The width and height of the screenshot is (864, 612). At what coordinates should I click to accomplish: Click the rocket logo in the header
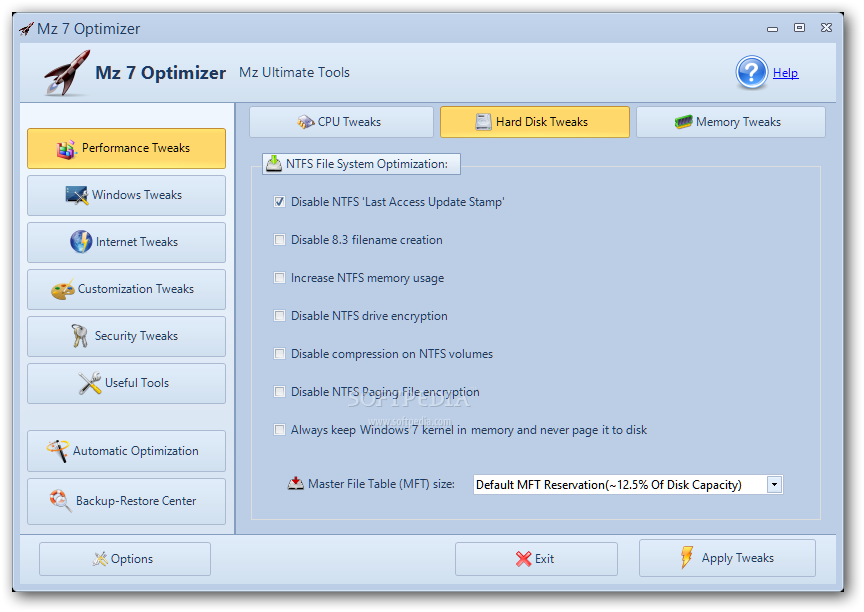[67, 73]
